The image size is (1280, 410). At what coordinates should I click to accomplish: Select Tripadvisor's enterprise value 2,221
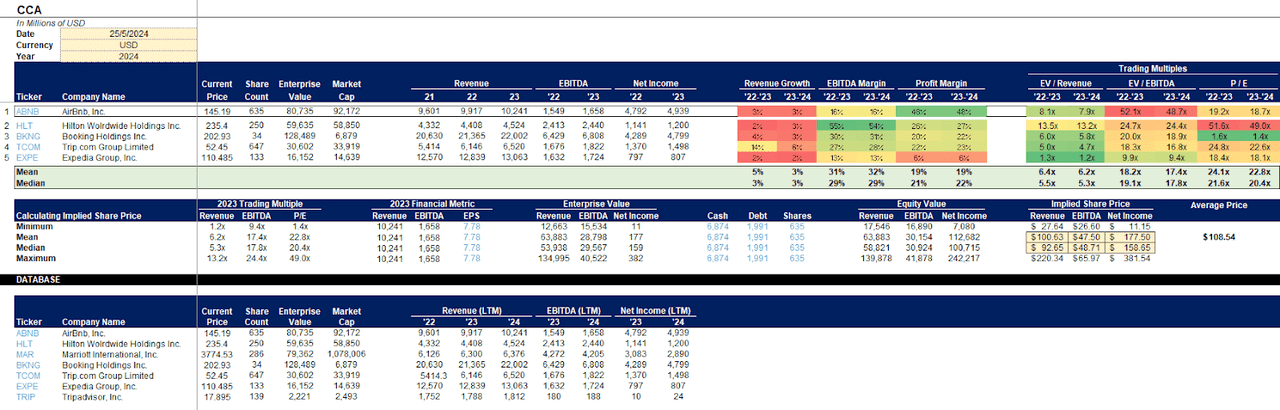(301, 395)
